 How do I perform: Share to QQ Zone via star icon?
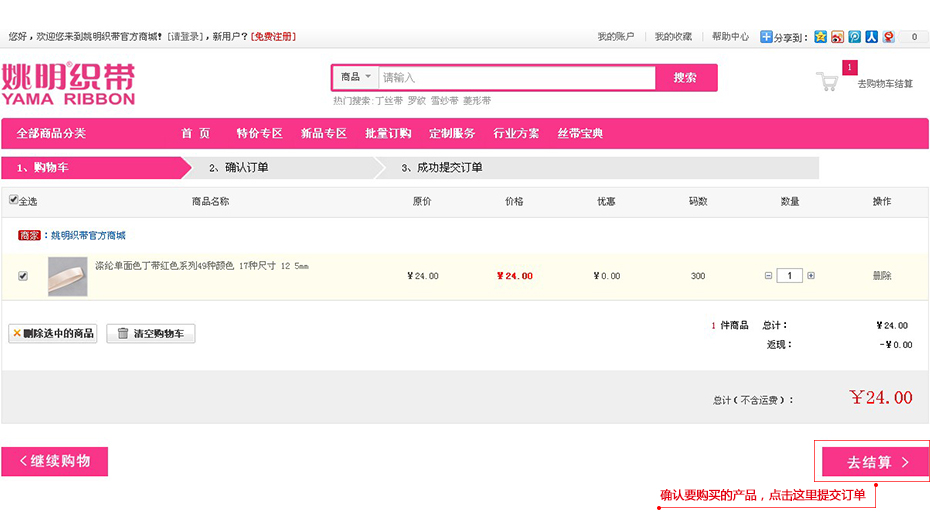click(820, 37)
